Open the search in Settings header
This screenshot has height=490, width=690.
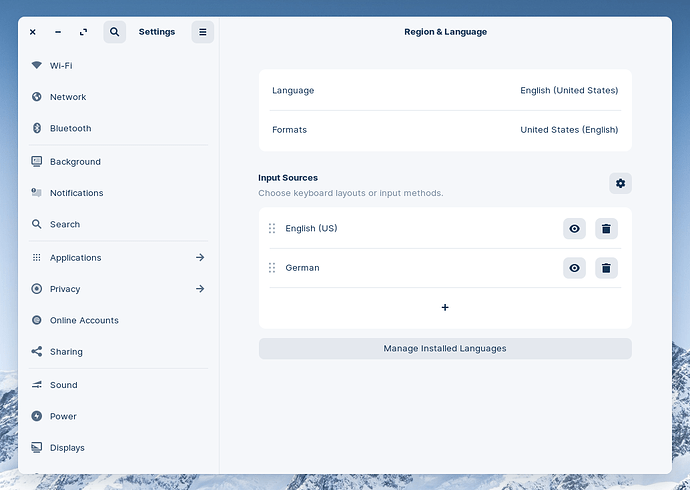pos(114,32)
